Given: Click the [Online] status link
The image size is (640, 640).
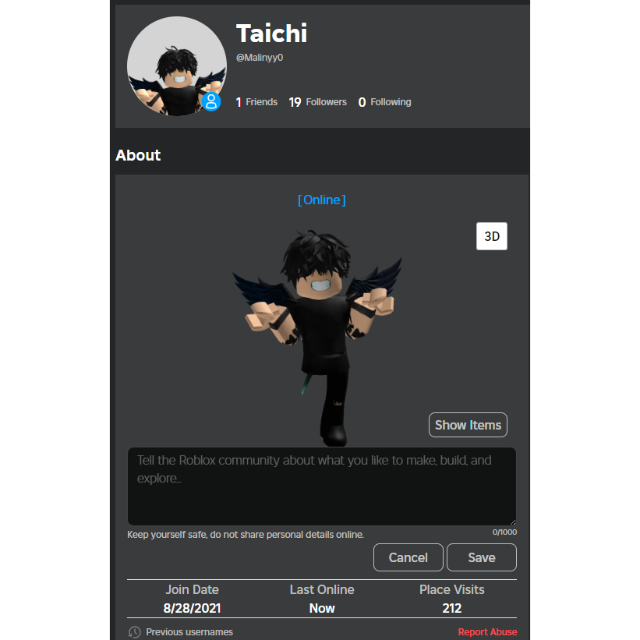Looking at the screenshot, I should pos(322,200).
